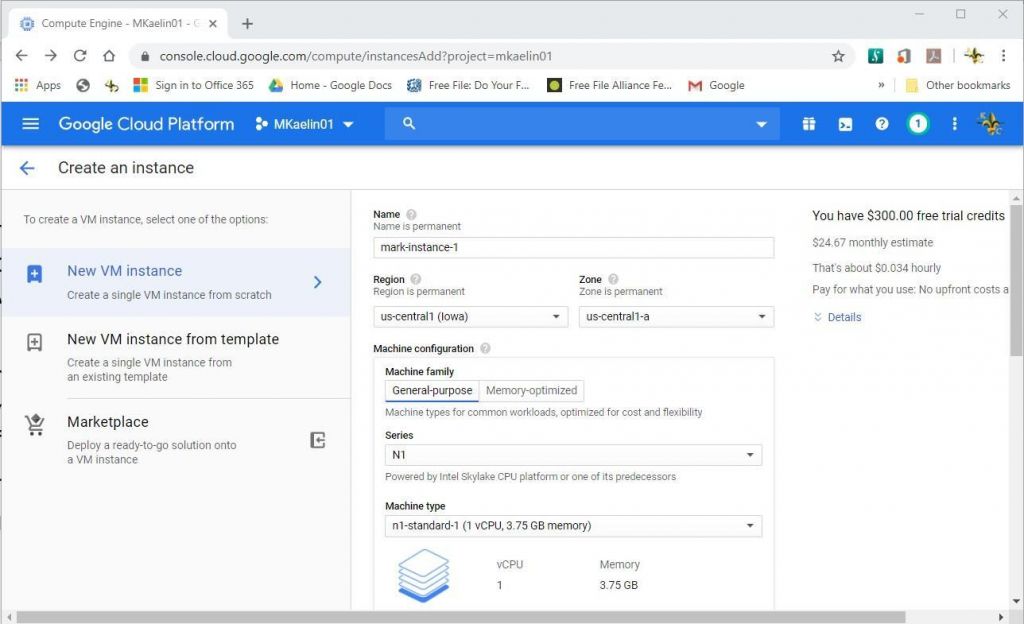Open the free trial gift icon
This screenshot has width=1024, height=624.
[808, 124]
